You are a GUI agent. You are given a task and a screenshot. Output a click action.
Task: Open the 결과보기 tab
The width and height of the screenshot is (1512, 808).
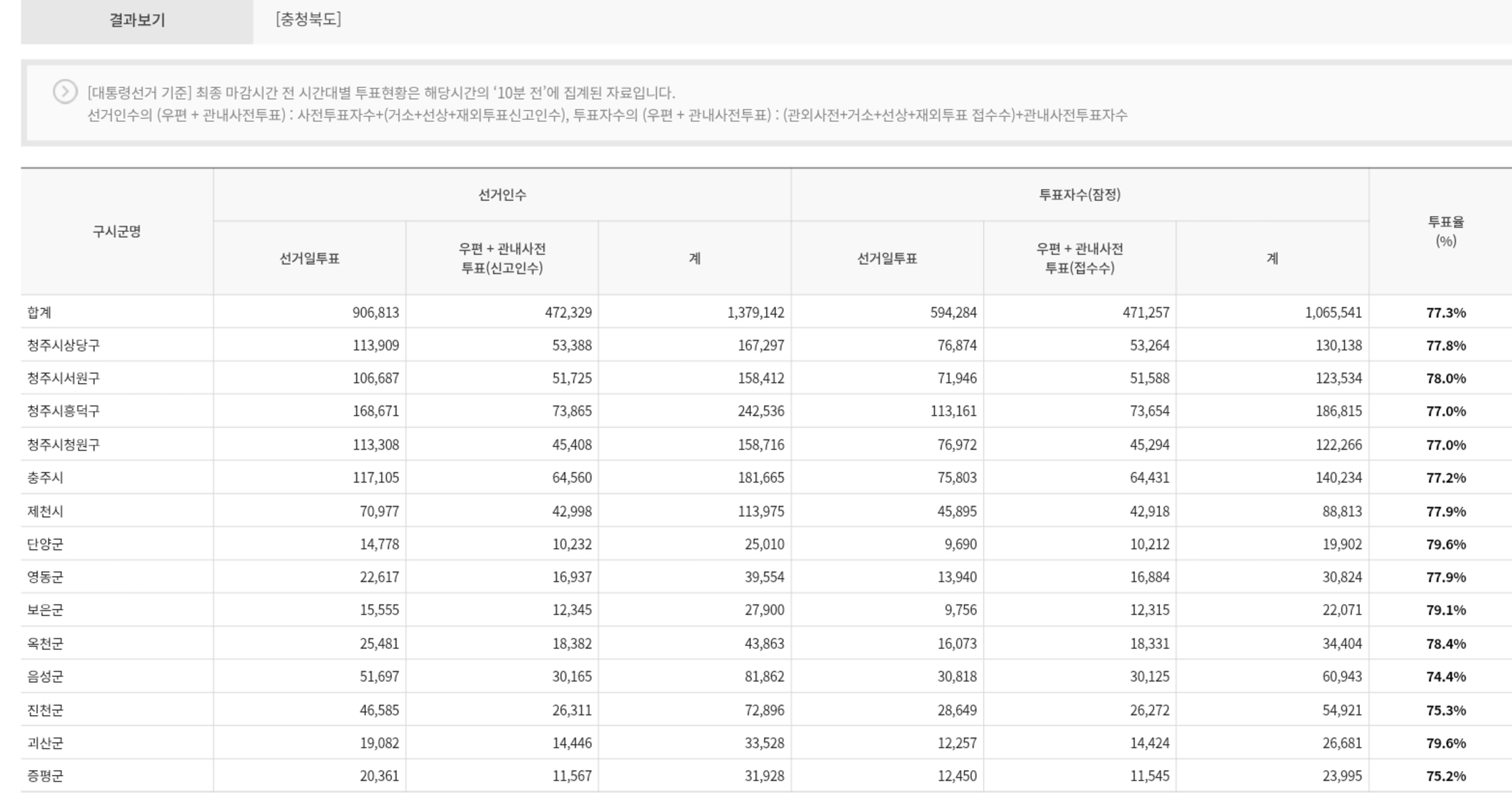click(137, 20)
